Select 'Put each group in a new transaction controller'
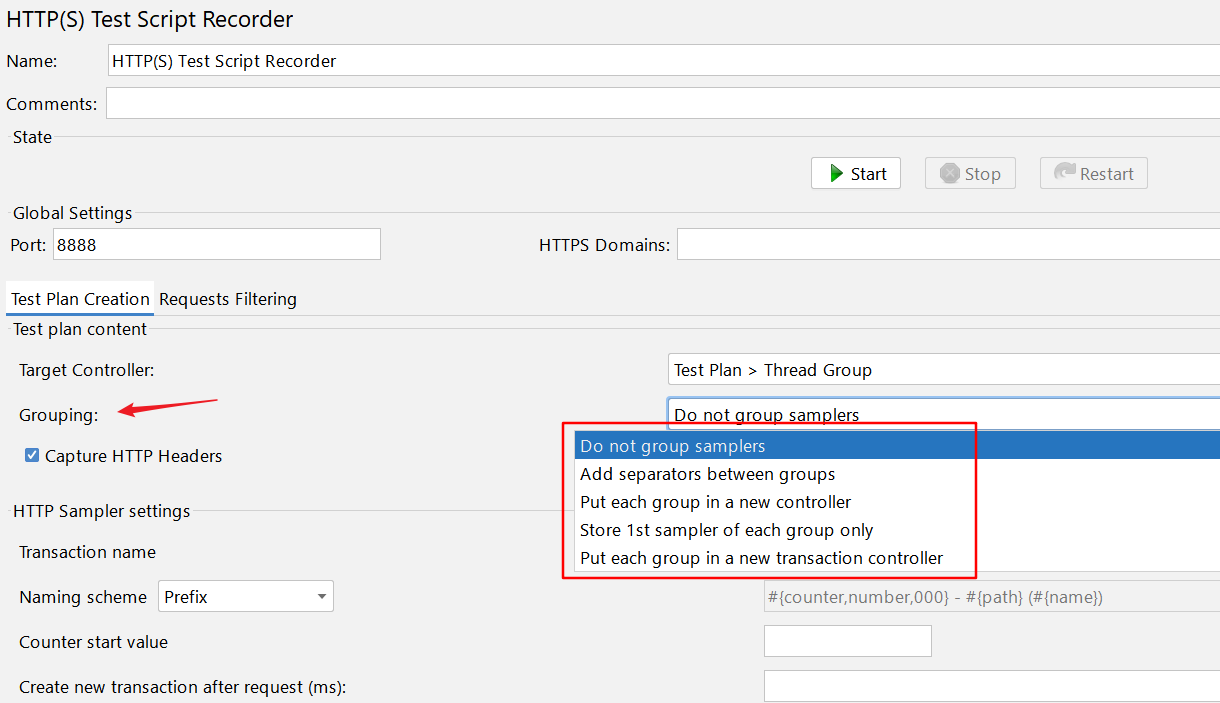 [x=761, y=558]
